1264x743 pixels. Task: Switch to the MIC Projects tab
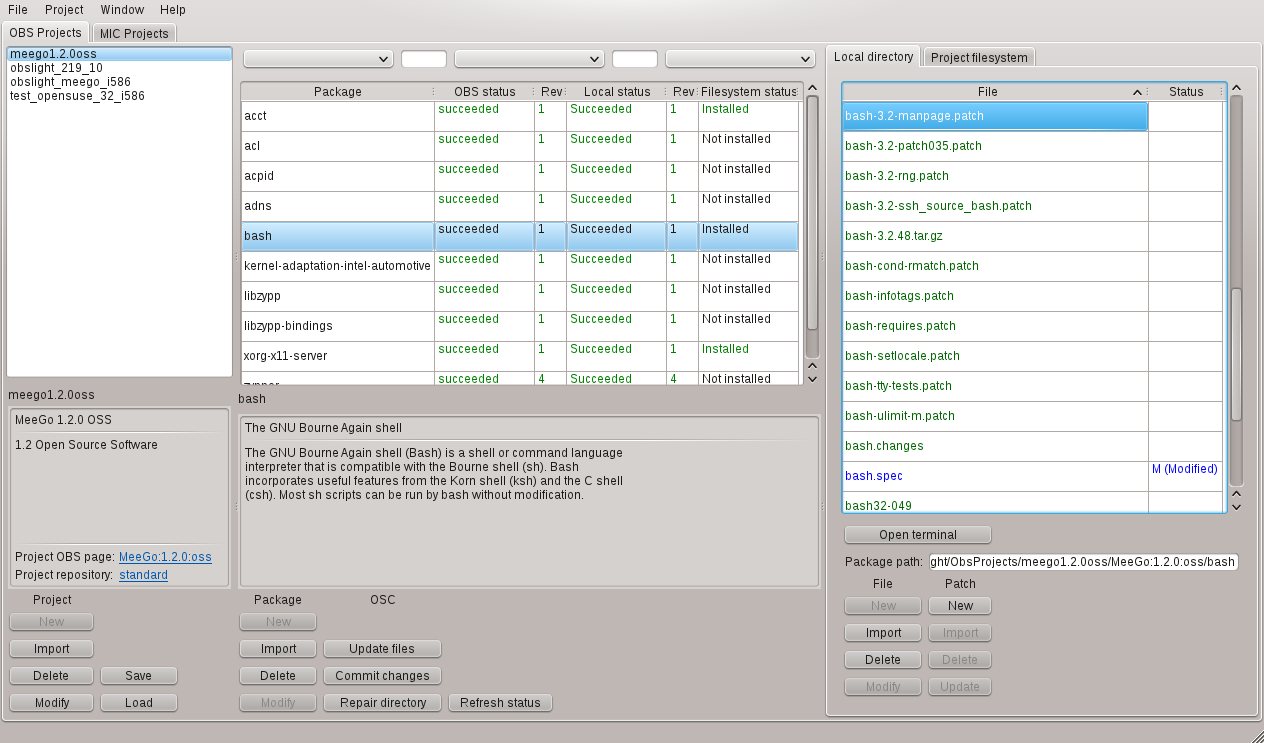coord(133,32)
